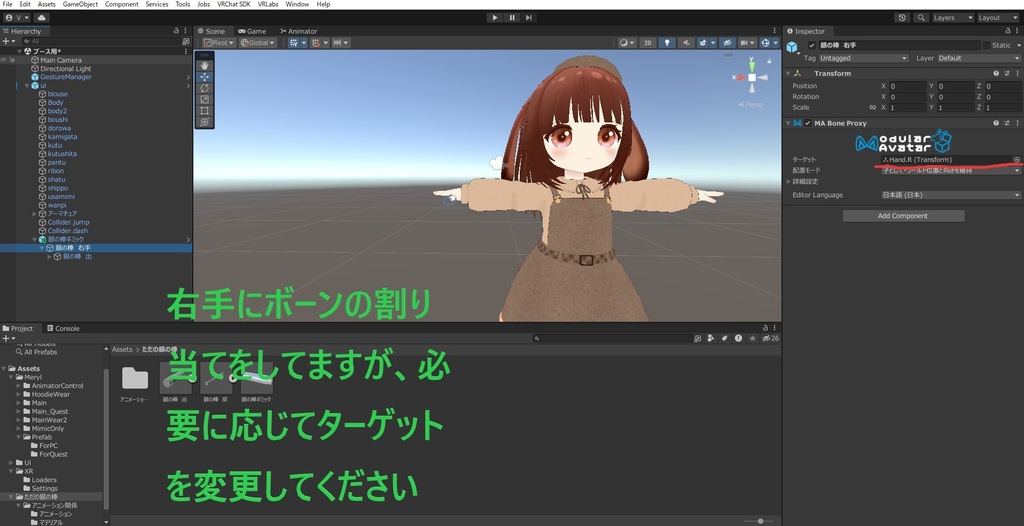The width and height of the screenshot is (1024, 526).
Task: Select the Scale tool
Action: pos(204,99)
